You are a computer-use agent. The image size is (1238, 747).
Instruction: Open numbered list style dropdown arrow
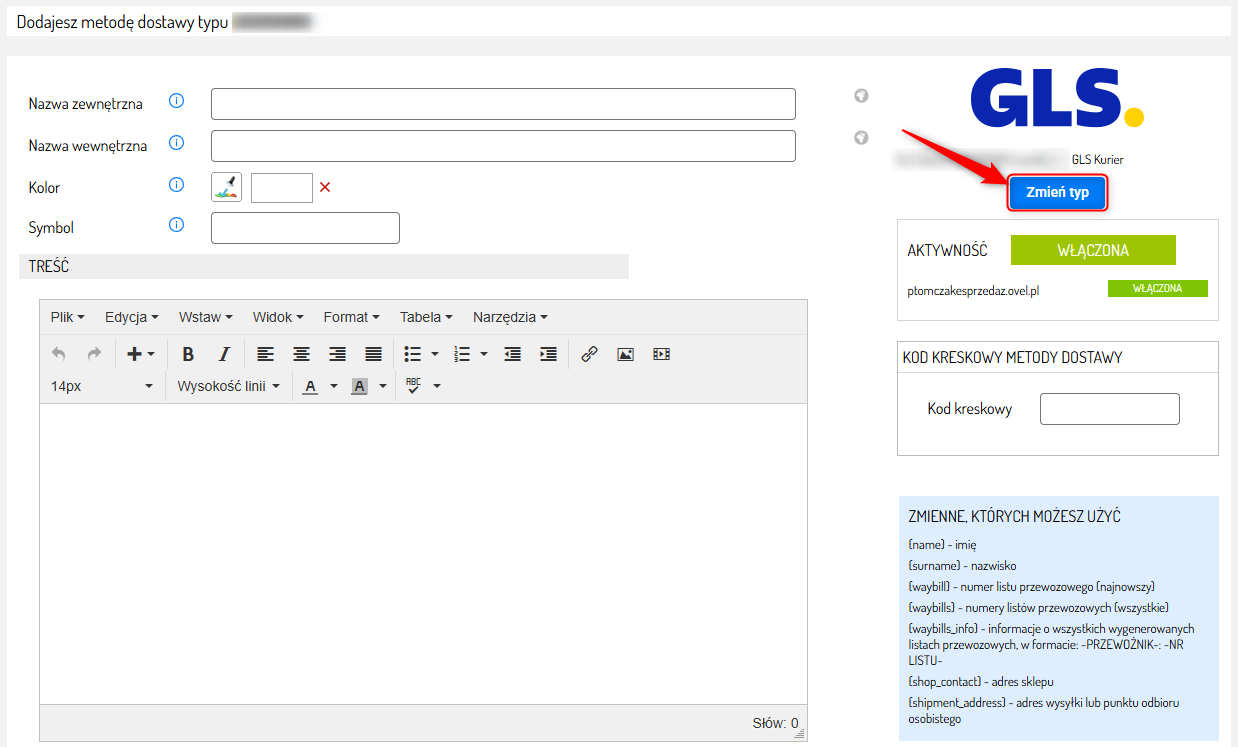tap(484, 354)
